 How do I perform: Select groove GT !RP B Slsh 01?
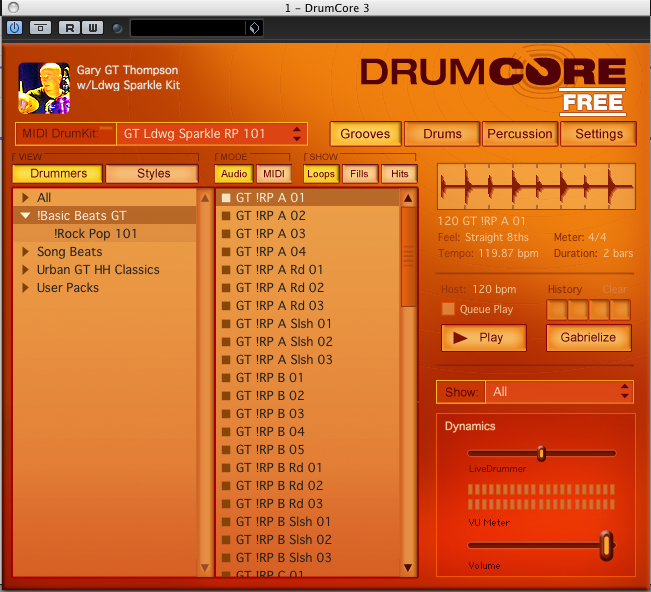tap(308, 522)
